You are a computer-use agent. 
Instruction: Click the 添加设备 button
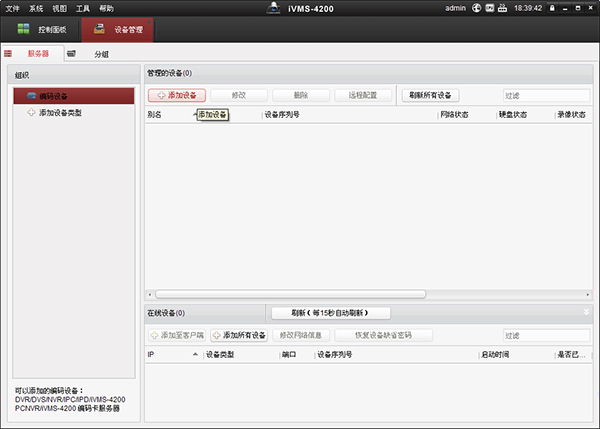click(177, 95)
